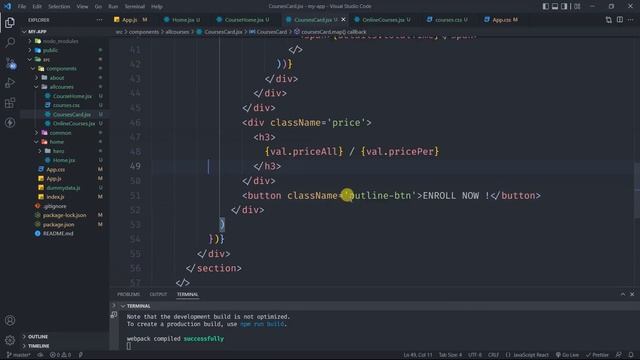The height and width of the screenshot is (360, 640).
Task: Open the Help menu
Action: point(157,6)
